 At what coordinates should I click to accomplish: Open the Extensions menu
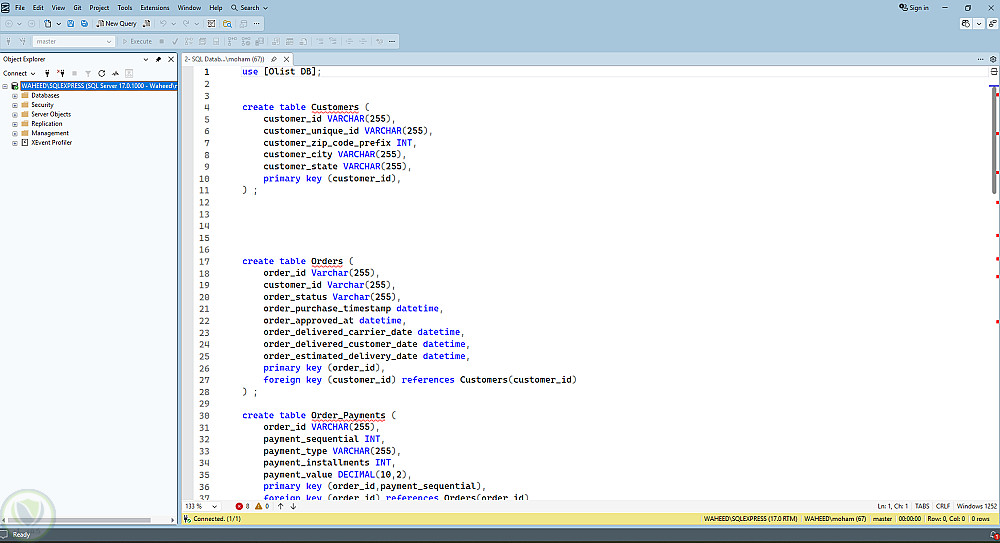pos(155,8)
